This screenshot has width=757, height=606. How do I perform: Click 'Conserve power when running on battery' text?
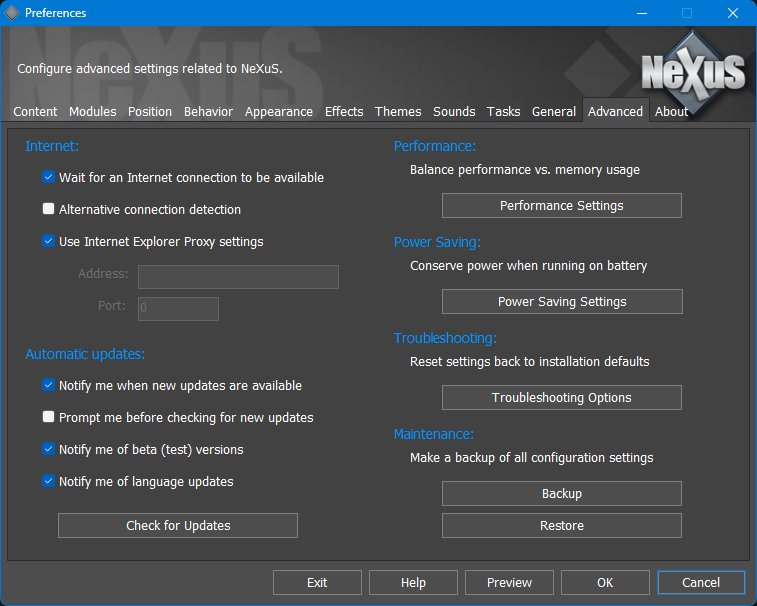[x=529, y=266]
